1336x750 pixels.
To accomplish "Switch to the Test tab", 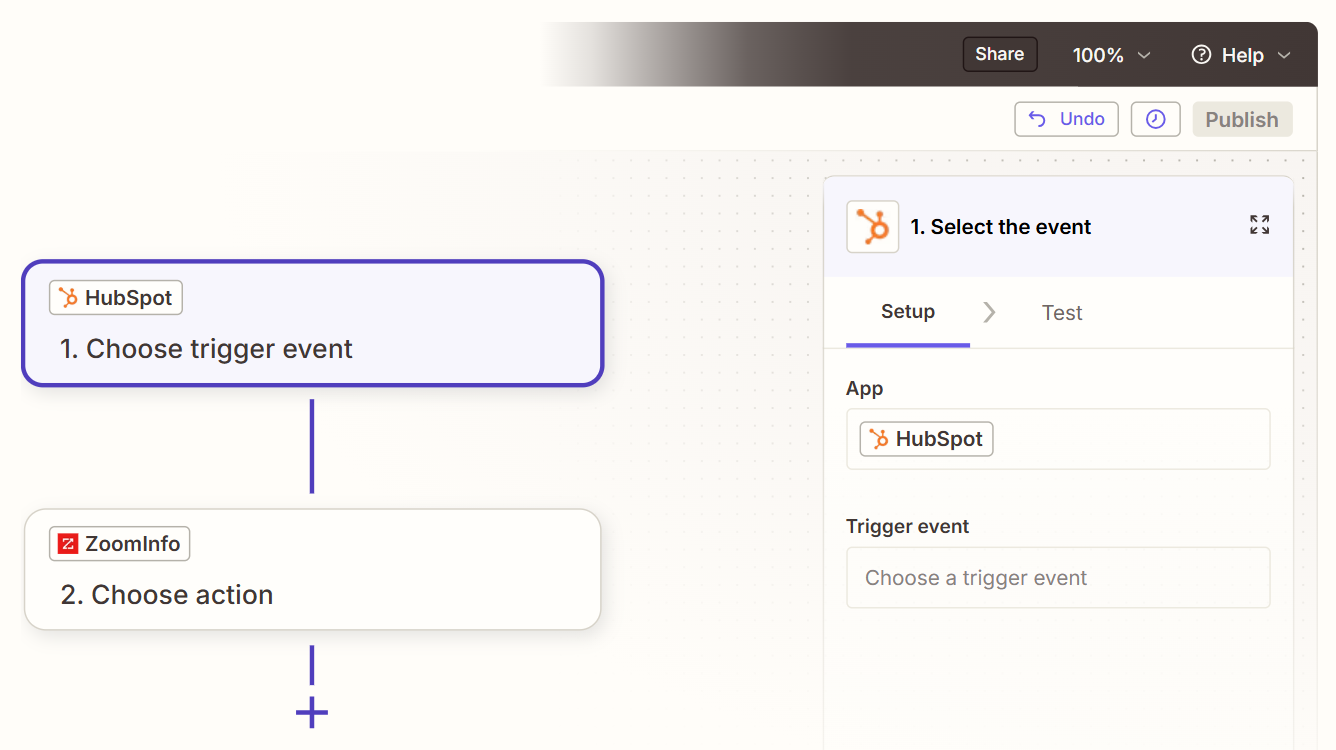I will (1062, 313).
